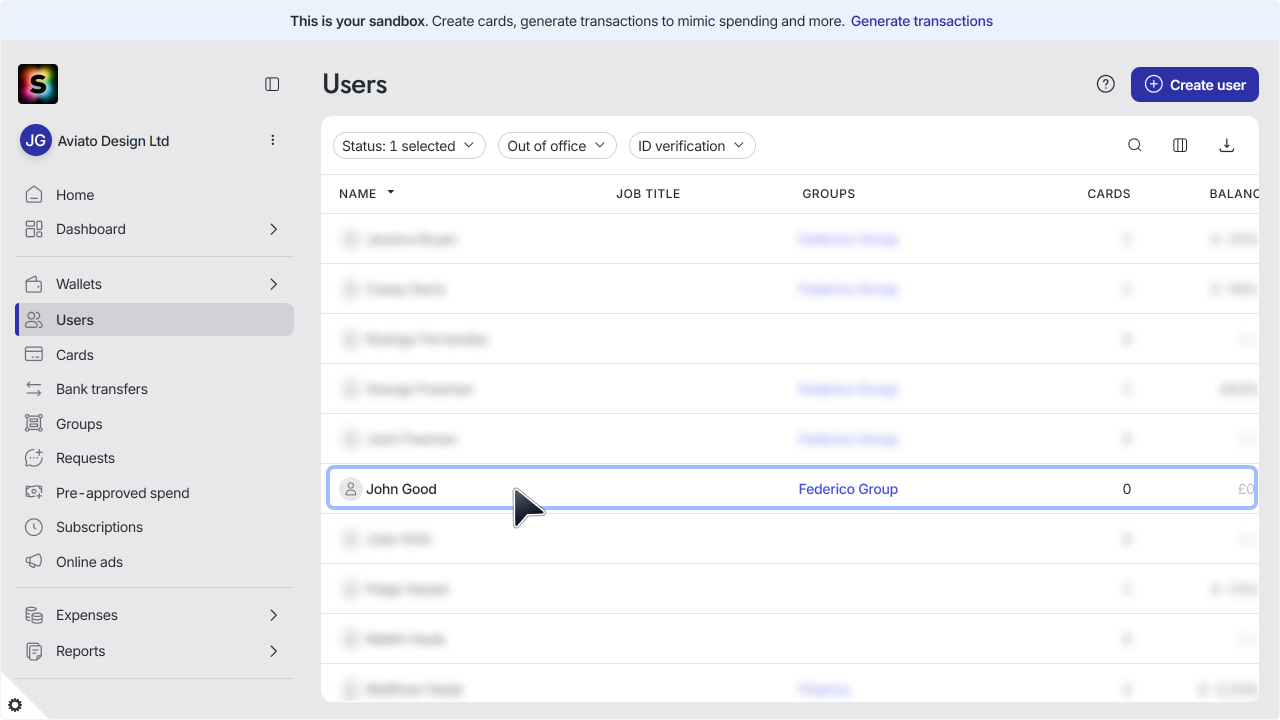
Task: Open ID verification filter dropdown
Action: click(x=692, y=146)
